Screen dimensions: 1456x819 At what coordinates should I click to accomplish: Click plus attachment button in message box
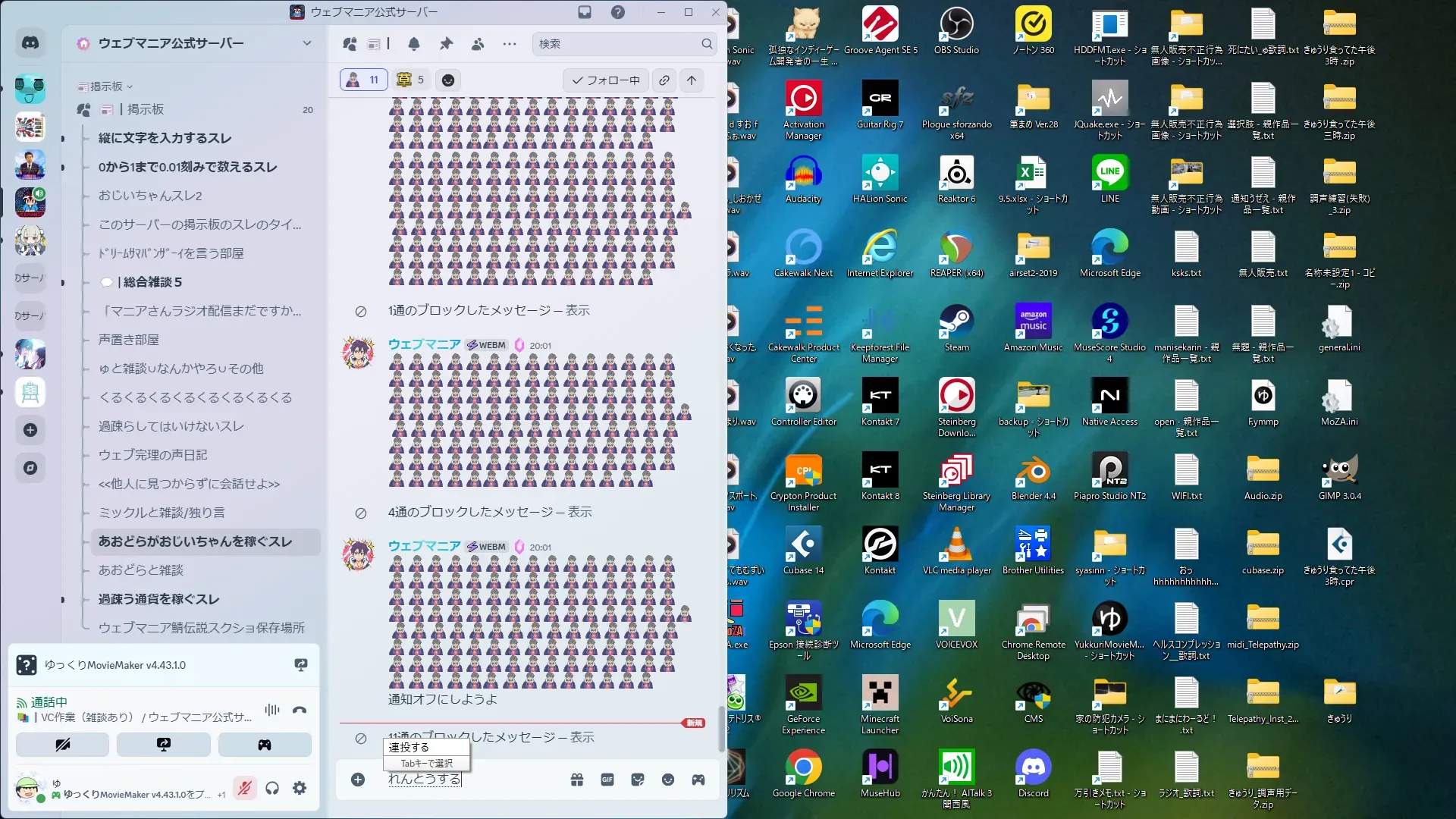(x=358, y=780)
